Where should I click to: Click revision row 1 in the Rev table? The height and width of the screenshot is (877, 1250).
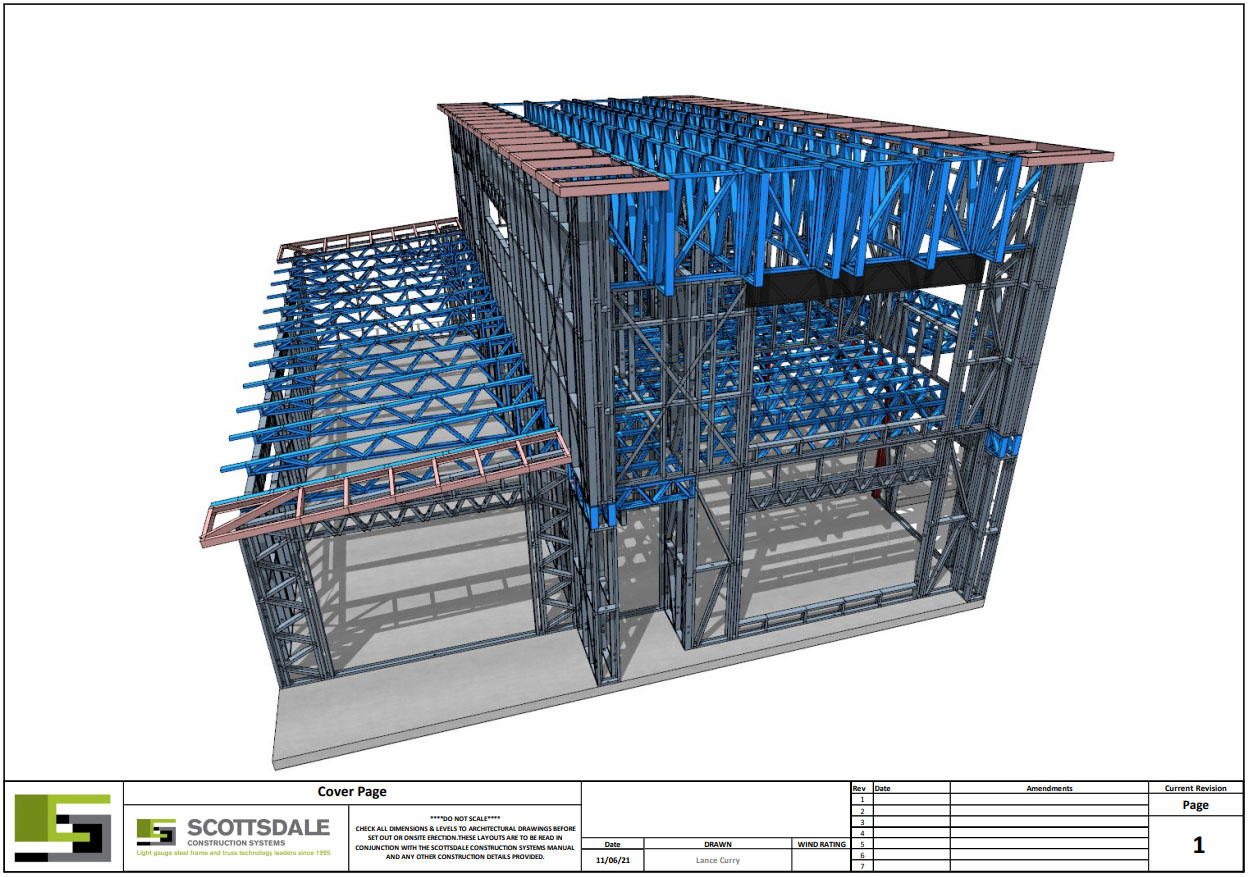[860, 799]
